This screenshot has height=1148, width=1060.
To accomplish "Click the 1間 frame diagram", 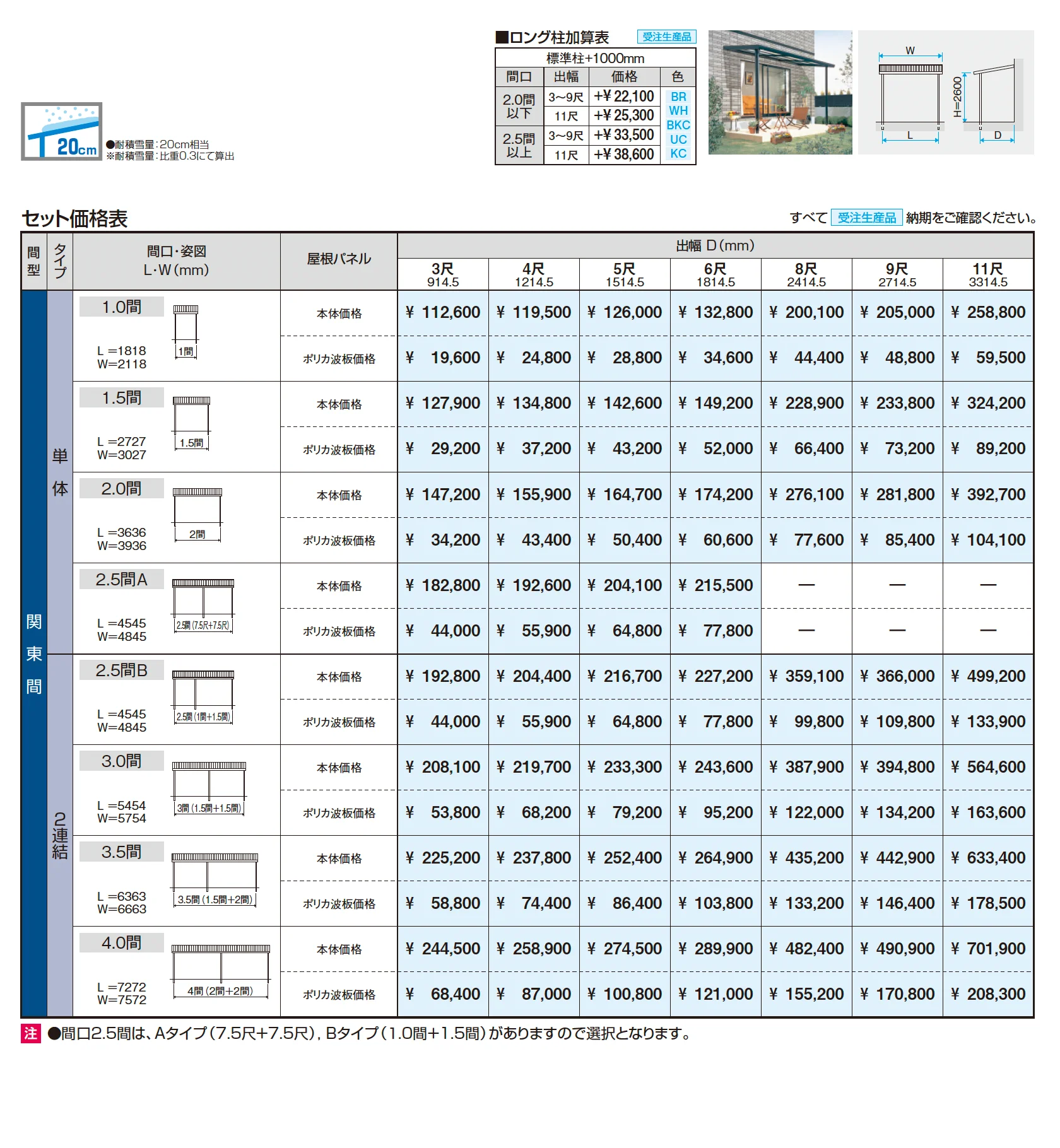I will coord(185,332).
